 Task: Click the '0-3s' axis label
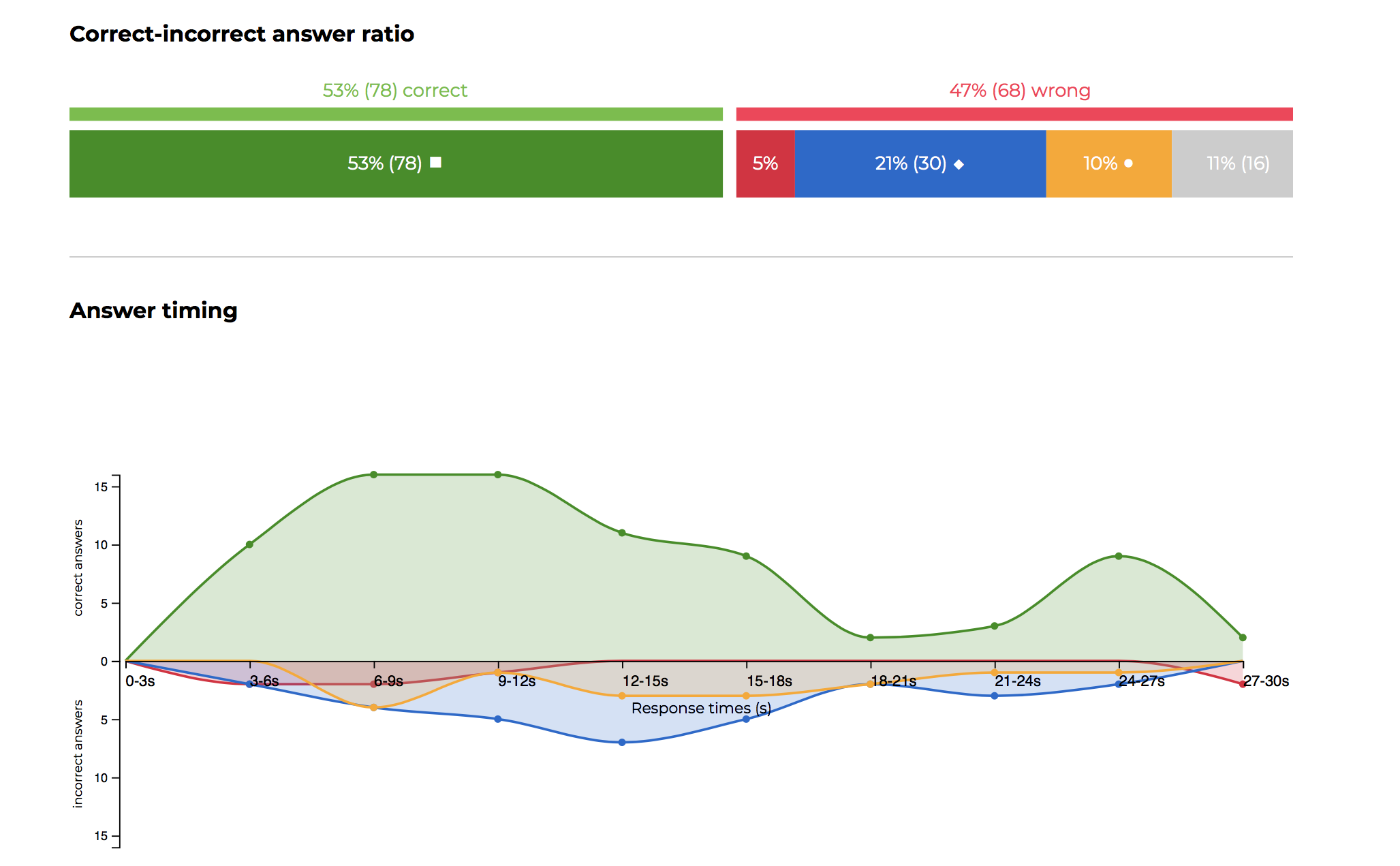[140, 681]
